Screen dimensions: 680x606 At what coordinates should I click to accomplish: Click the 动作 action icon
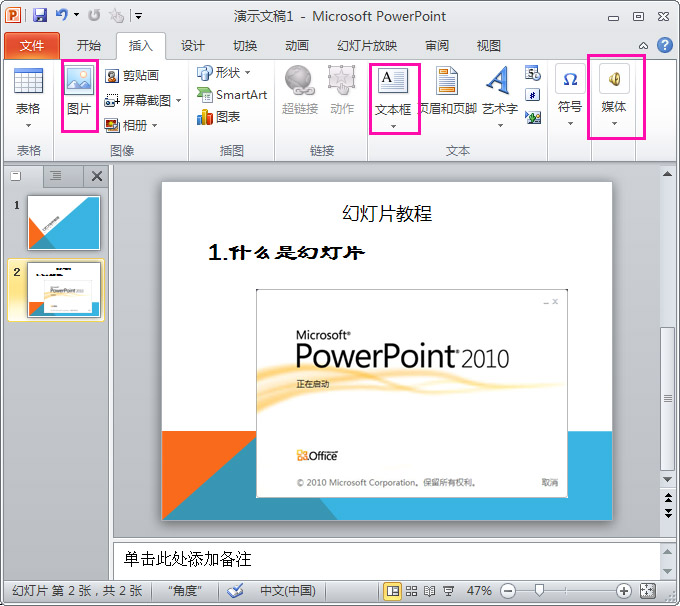pos(342,80)
